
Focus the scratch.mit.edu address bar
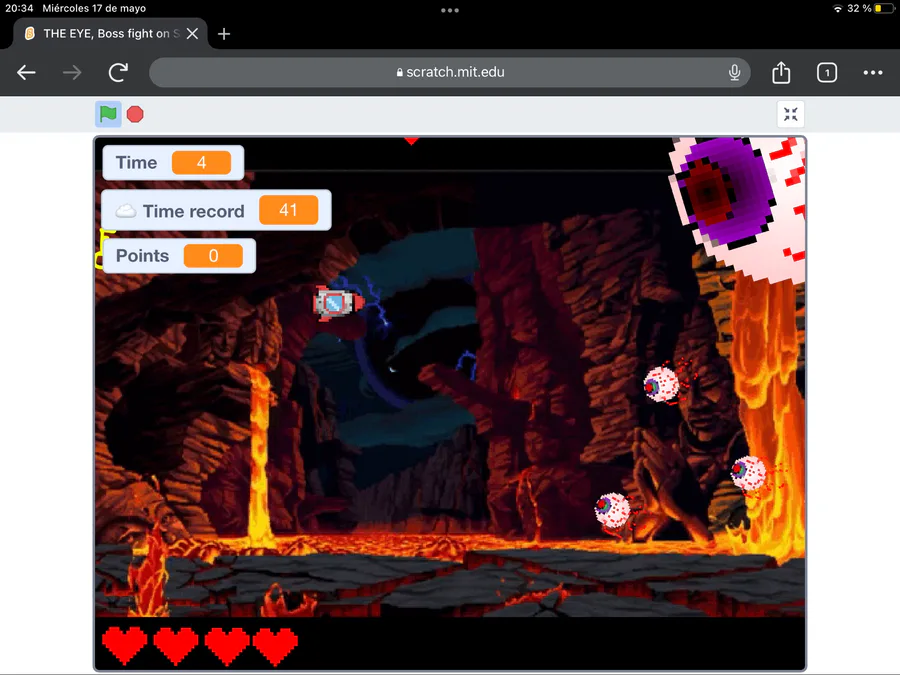coord(449,72)
